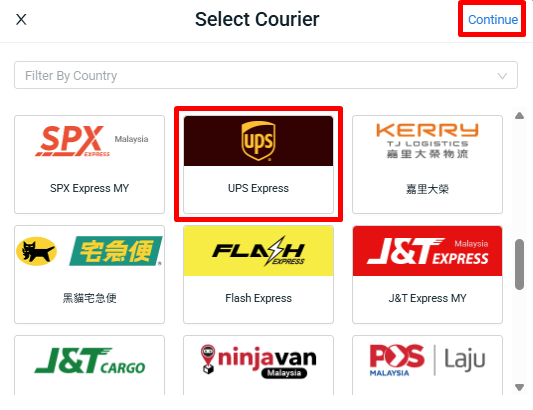The height and width of the screenshot is (410, 533).
Task: Click the scroll down arrow
Action: pyautogui.click(x=519, y=387)
